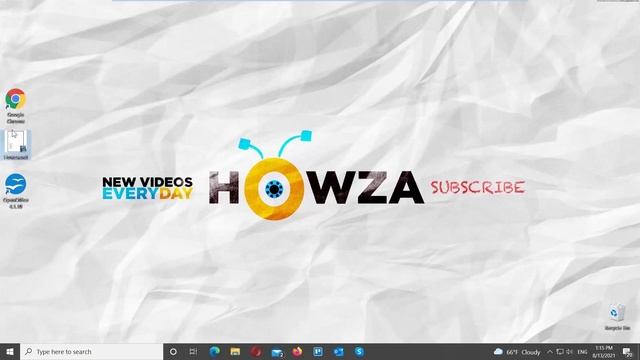Click the taskbar search box
640x360 pixels.
click(x=92, y=351)
